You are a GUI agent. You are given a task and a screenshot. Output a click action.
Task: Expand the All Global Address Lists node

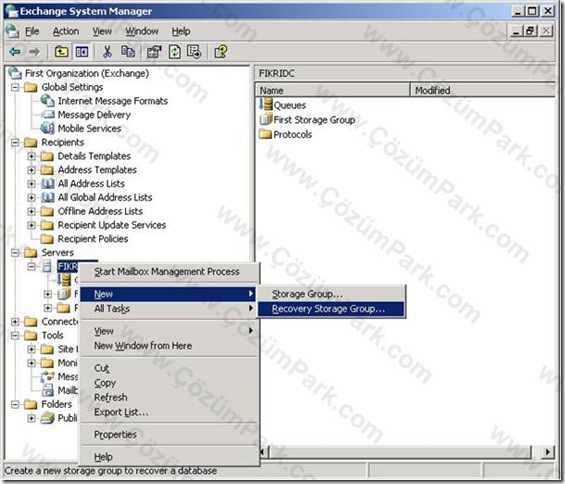(31, 197)
